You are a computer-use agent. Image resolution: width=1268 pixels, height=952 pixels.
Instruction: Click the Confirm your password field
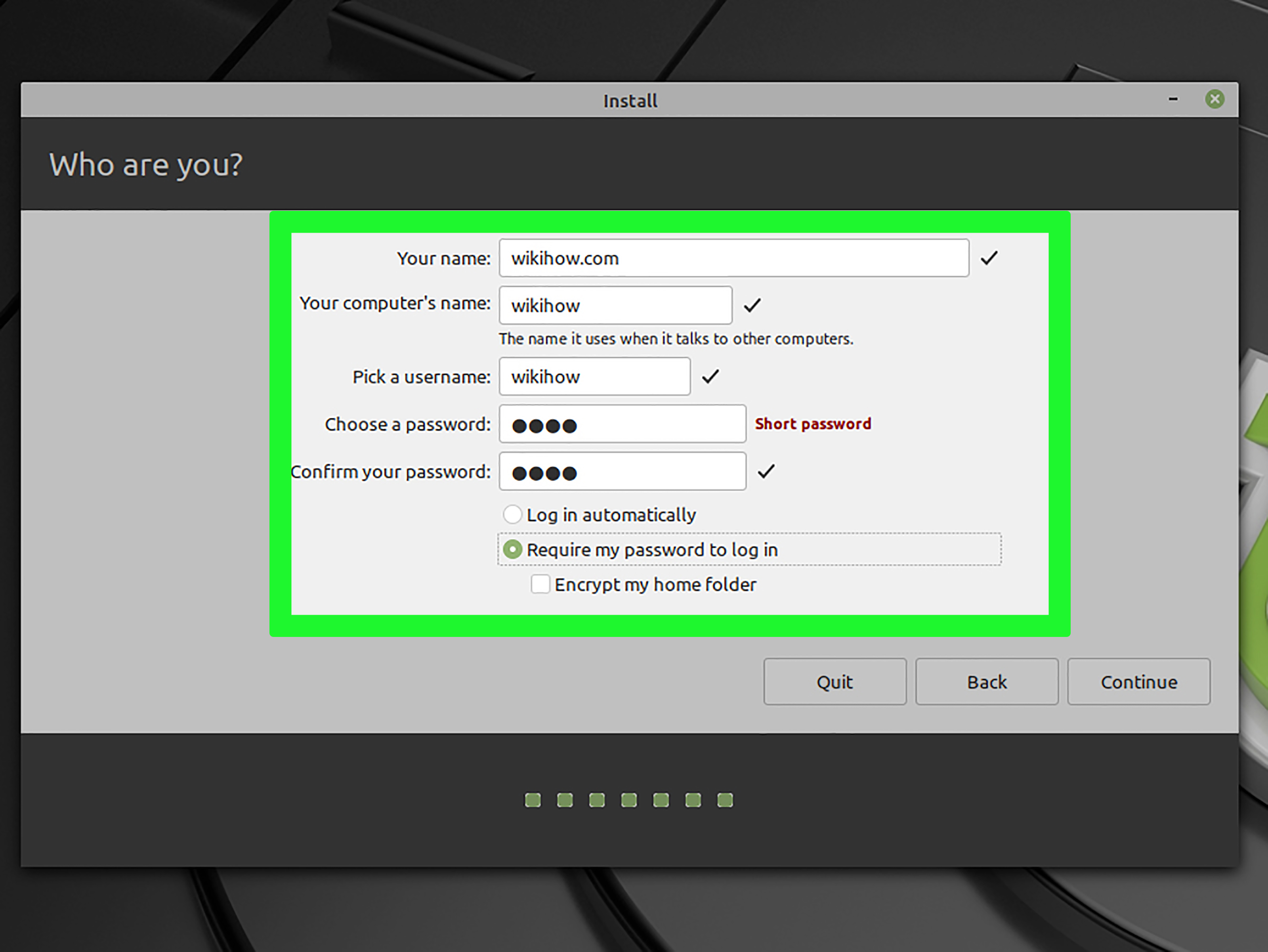[623, 471]
